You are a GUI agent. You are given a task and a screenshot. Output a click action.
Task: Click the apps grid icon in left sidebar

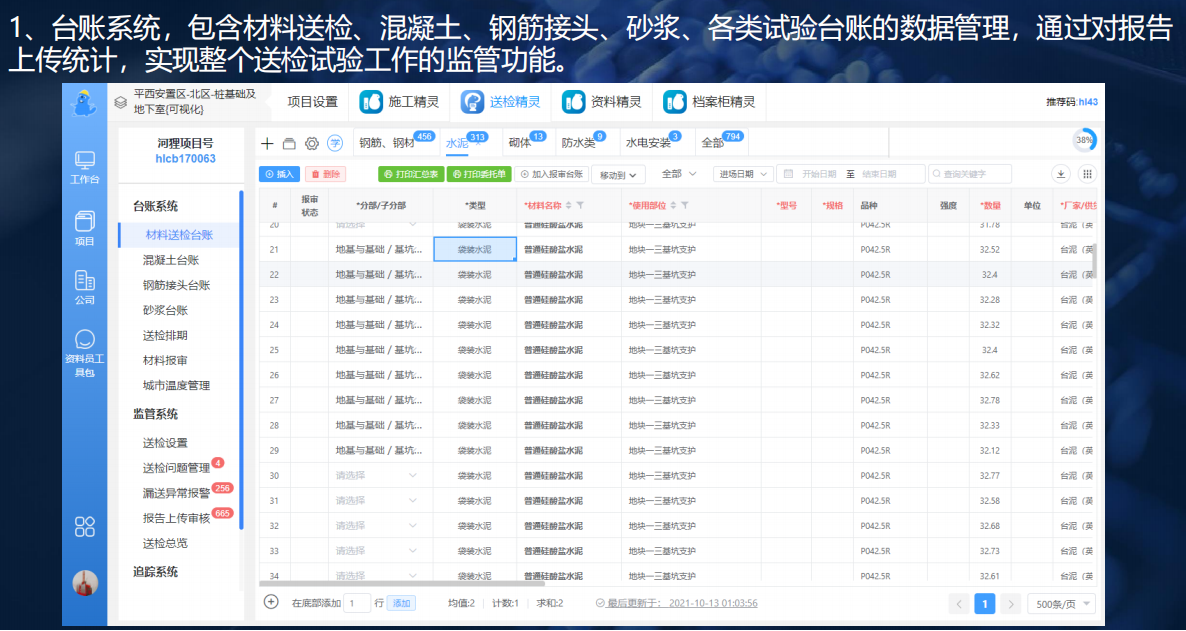(84, 527)
